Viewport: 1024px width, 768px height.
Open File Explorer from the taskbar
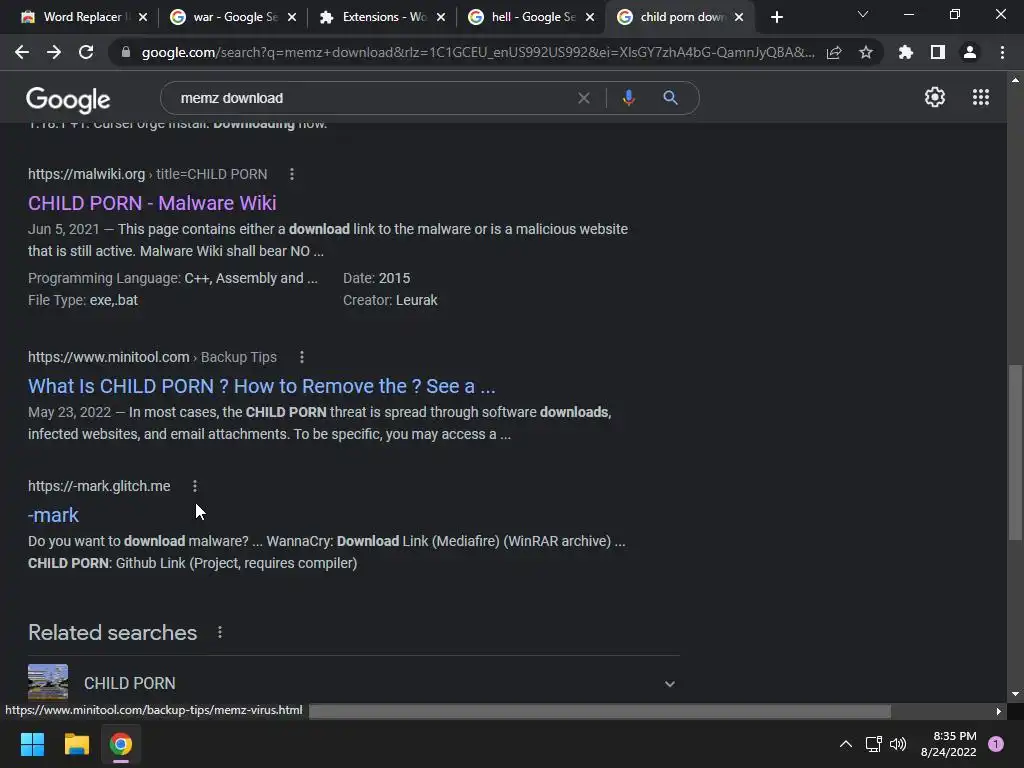(76, 744)
